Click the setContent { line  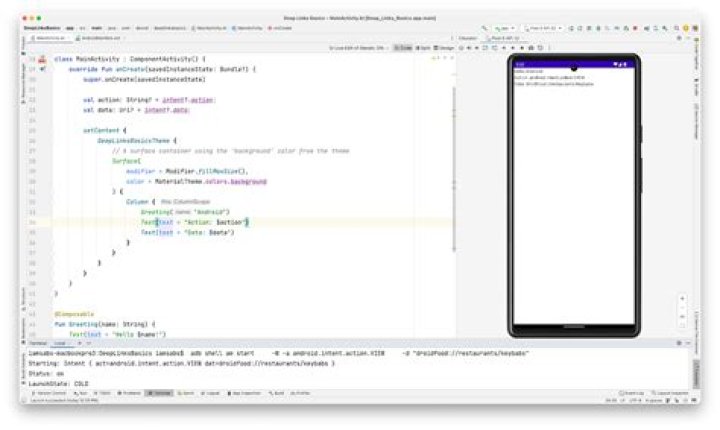click(105, 131)
